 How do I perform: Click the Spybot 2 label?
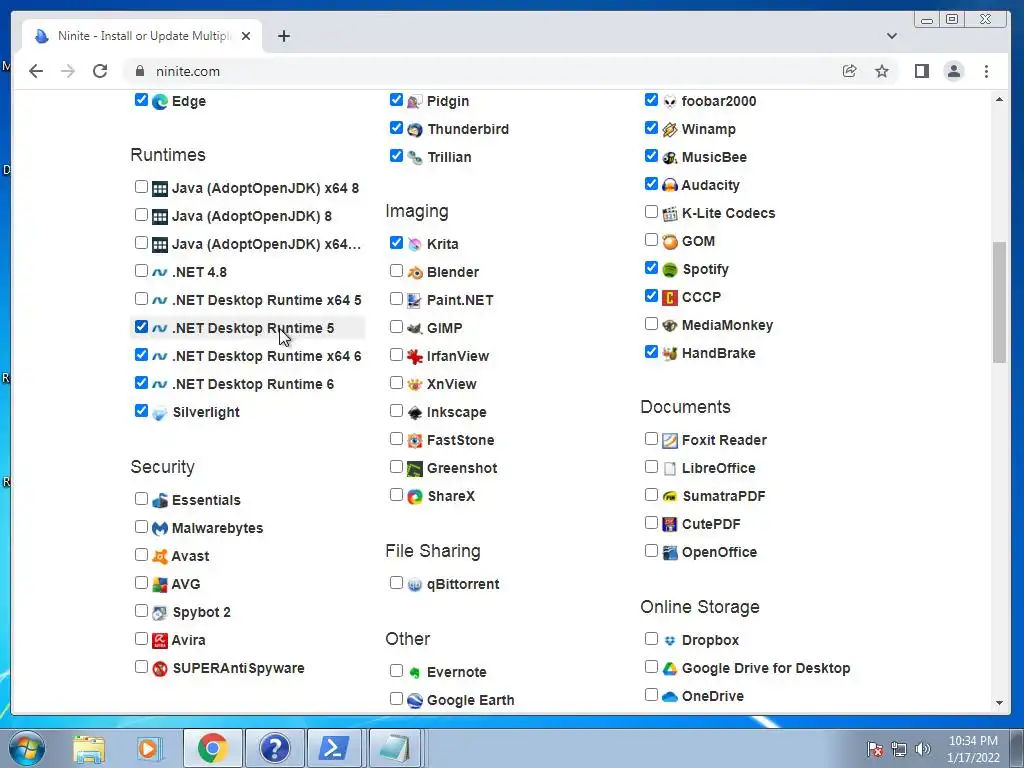[202, 613]
